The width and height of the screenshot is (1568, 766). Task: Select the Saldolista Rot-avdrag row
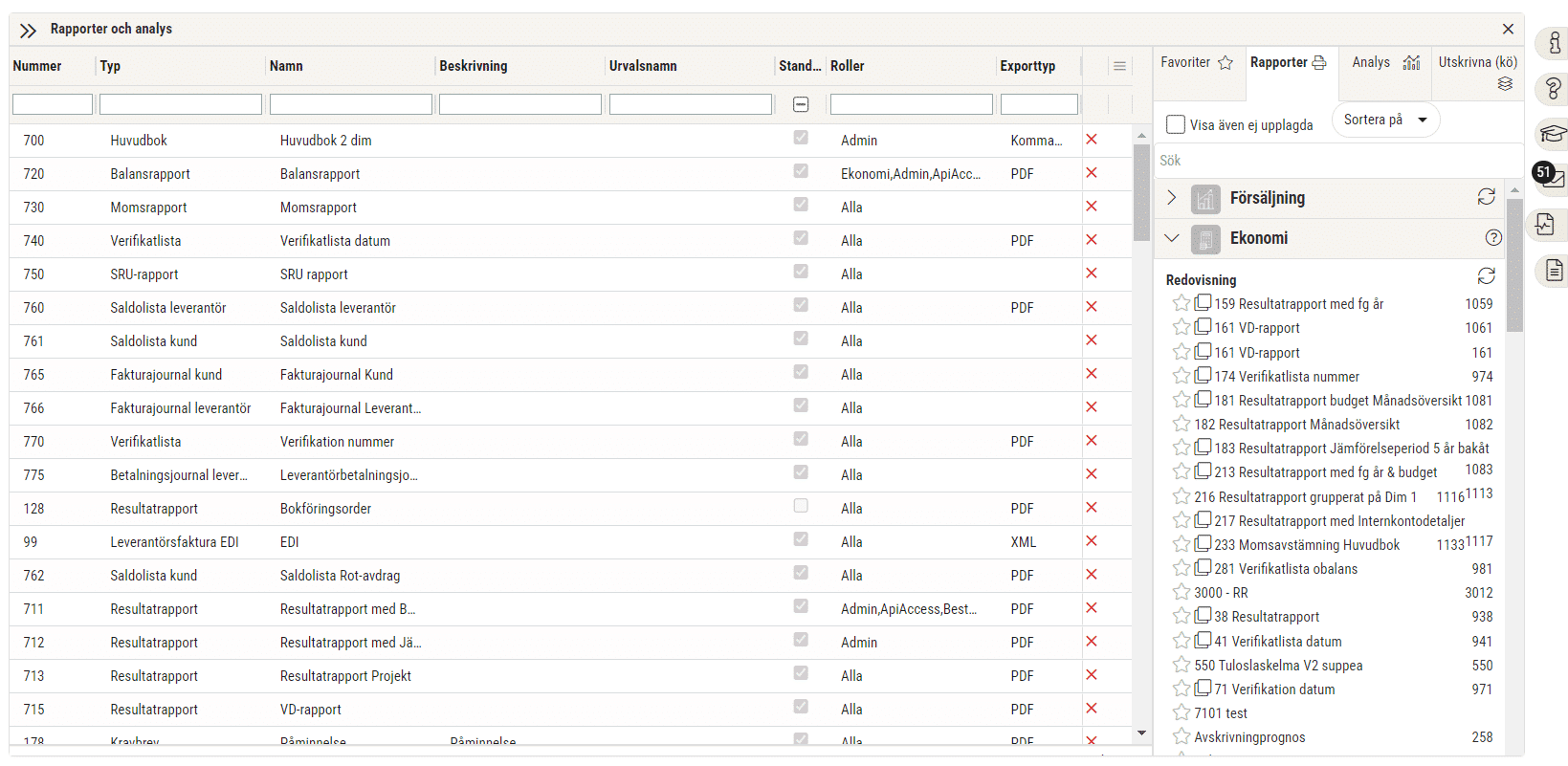tap(571, 575)
